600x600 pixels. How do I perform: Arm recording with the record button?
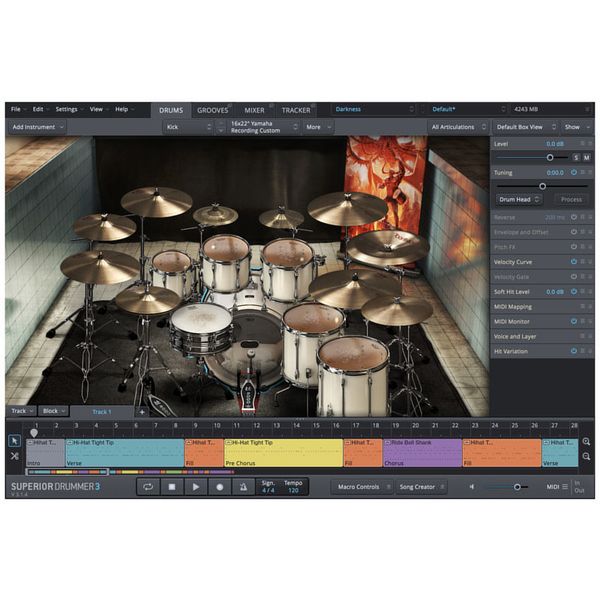(x=219, y=487)
